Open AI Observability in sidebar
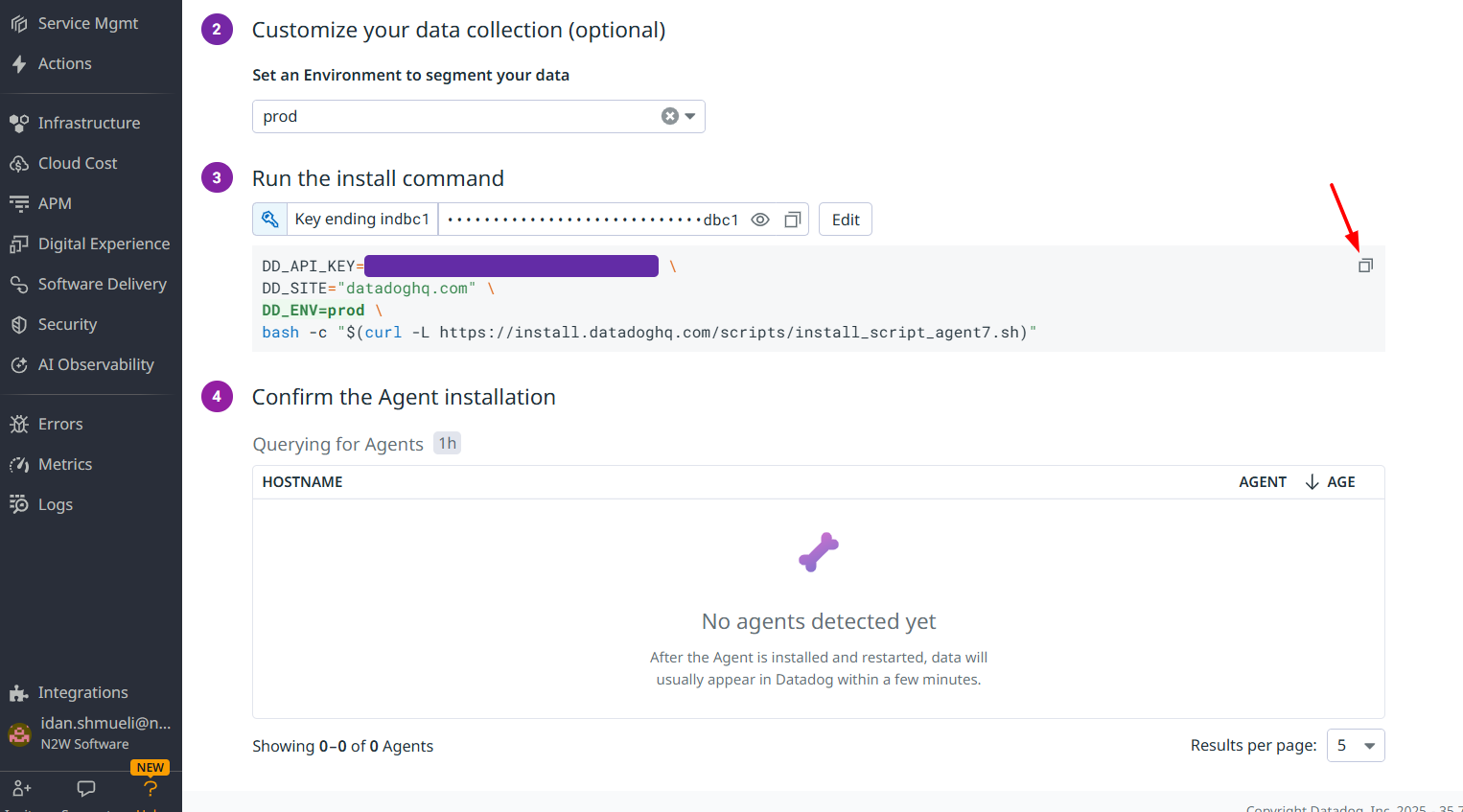The width and height of the screenshot is (1463, 812). [x=95, y=364]
